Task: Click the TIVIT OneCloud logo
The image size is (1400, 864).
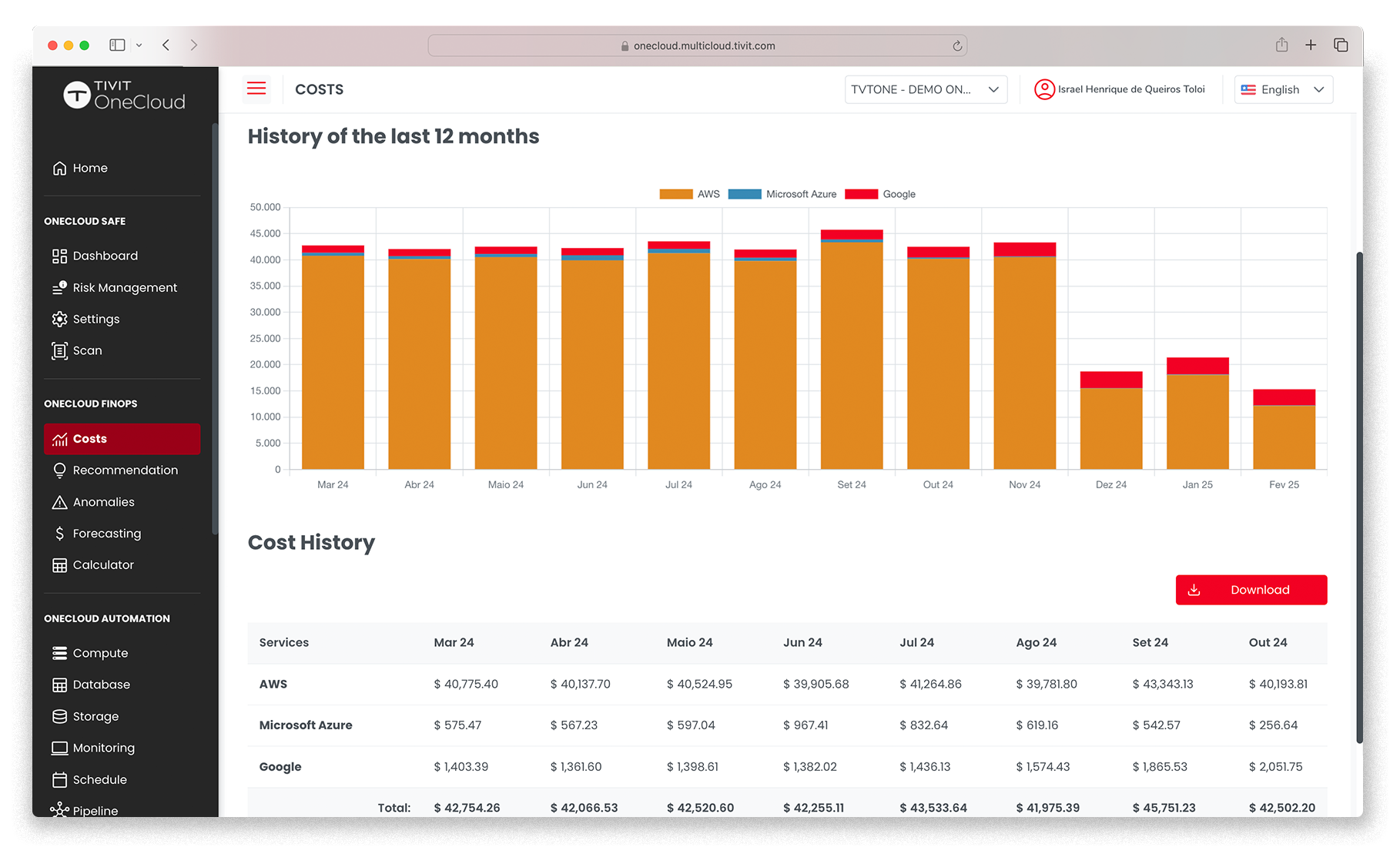Action: point(124,95)
